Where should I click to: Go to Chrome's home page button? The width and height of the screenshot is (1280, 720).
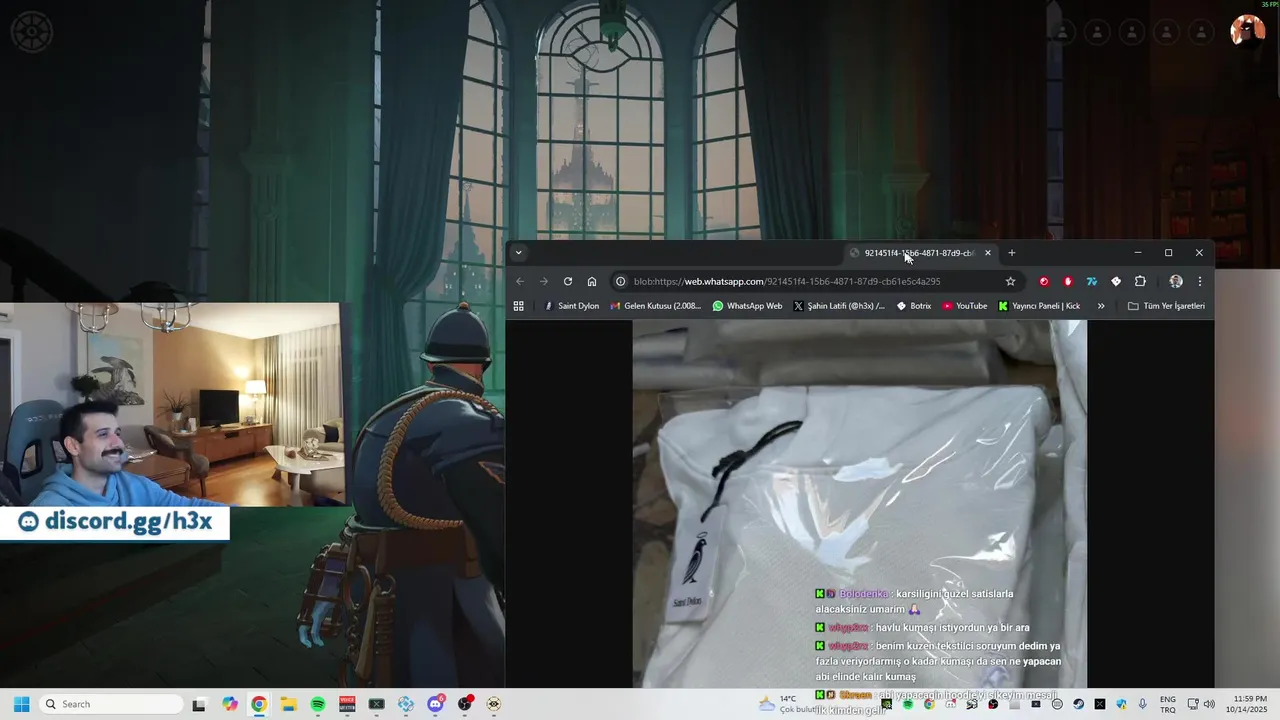tap(592, 281)
